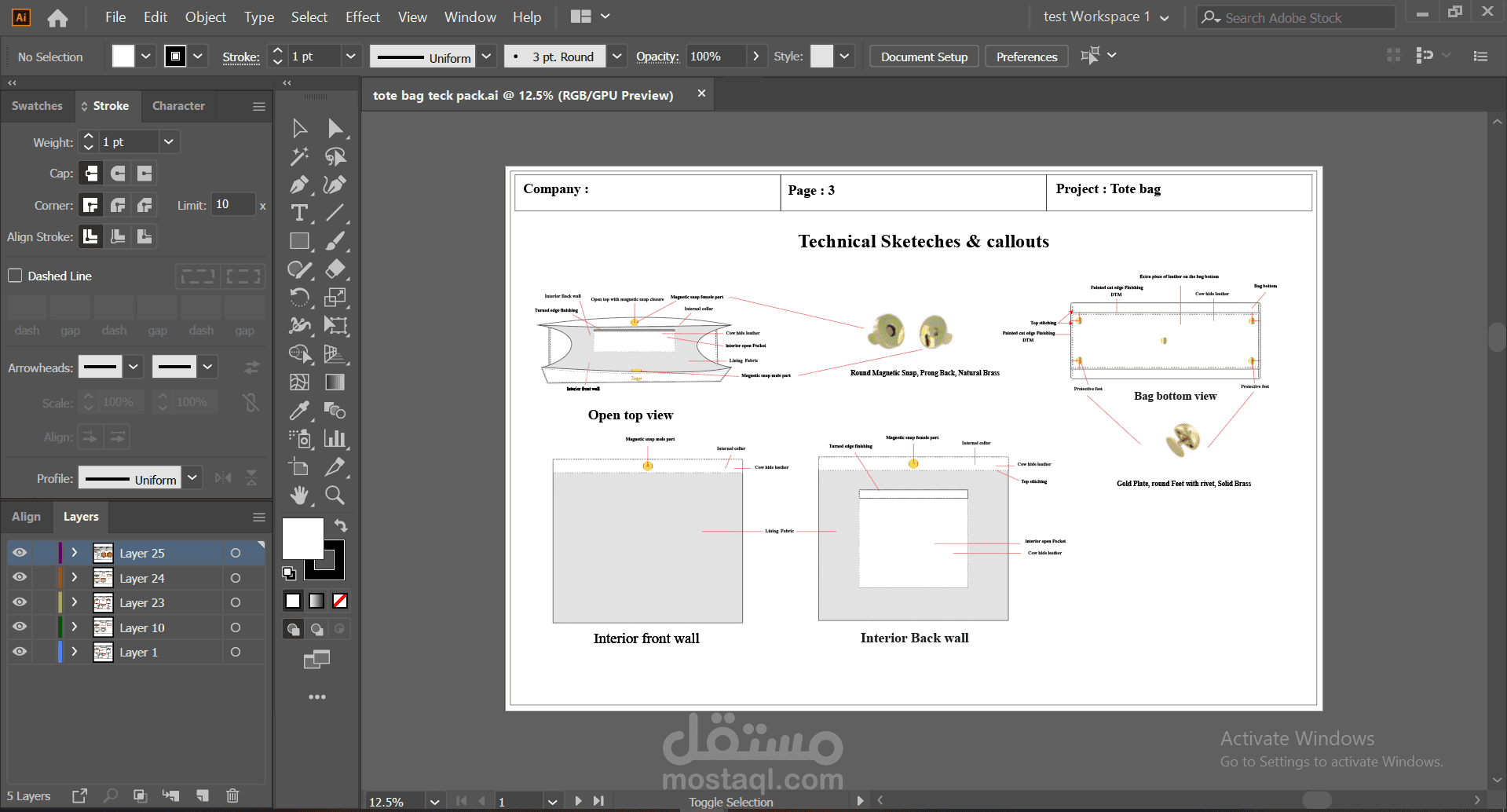Hide Layer 10 visibility eye
Viewport: 1507px width, 812px height.
(20, 627)
